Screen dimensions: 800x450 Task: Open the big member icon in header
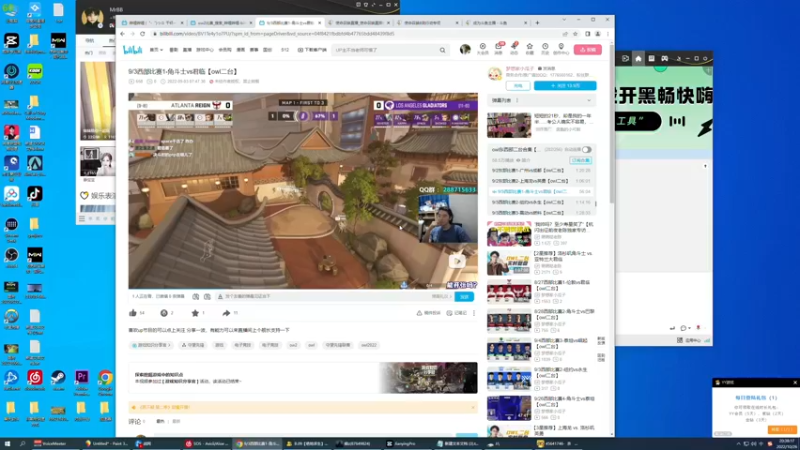pos(483,48)
